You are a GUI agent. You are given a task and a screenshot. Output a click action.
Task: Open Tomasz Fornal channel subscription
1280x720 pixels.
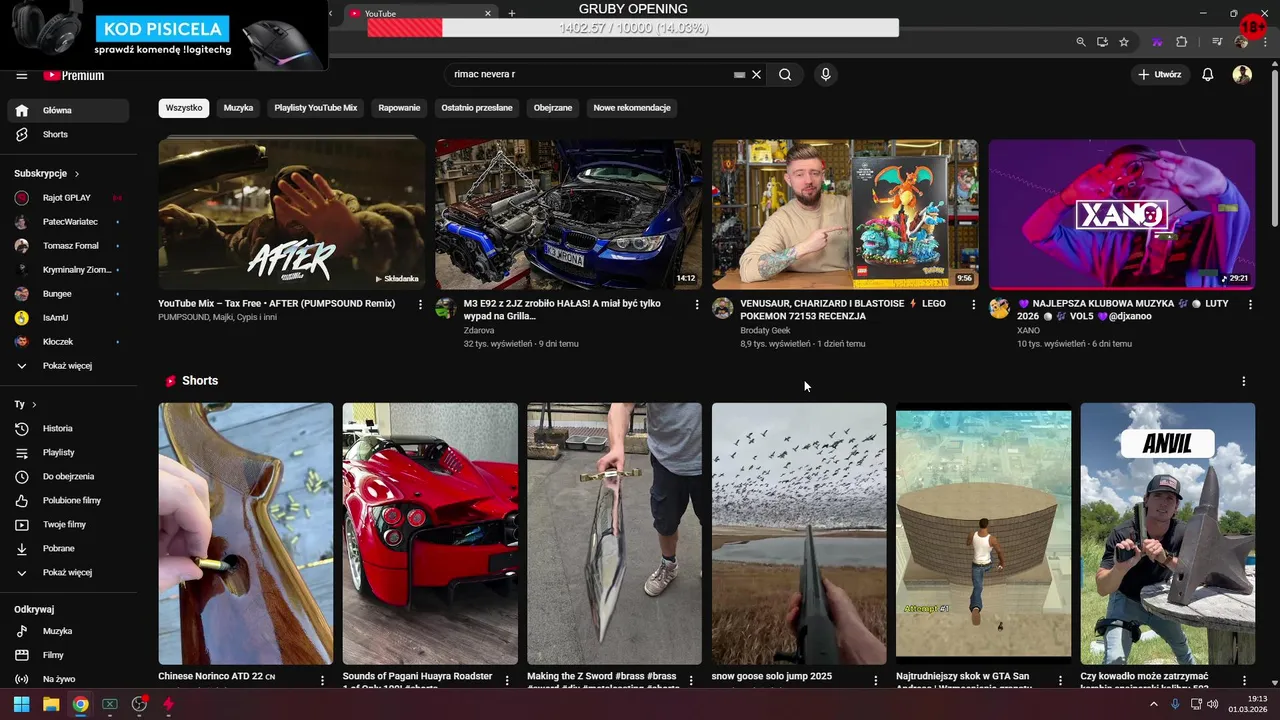pos(68,246)
